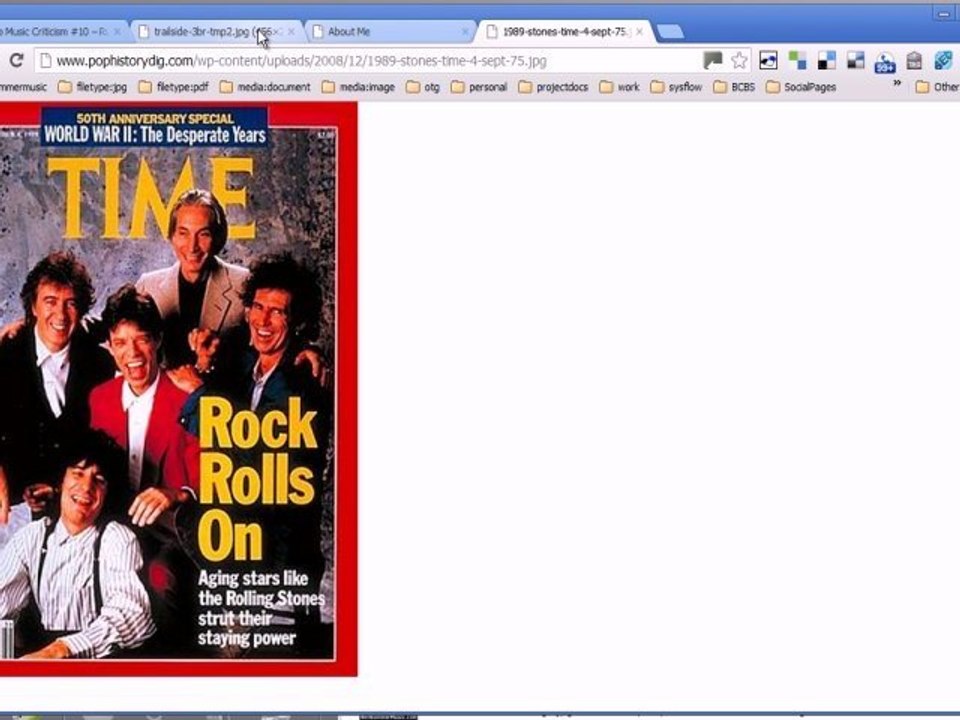Image resolution: width=960 pixels, height=720 pixels.
Task: Click the gray arrow icon beside the bookmark star
Action: (713, 60)
